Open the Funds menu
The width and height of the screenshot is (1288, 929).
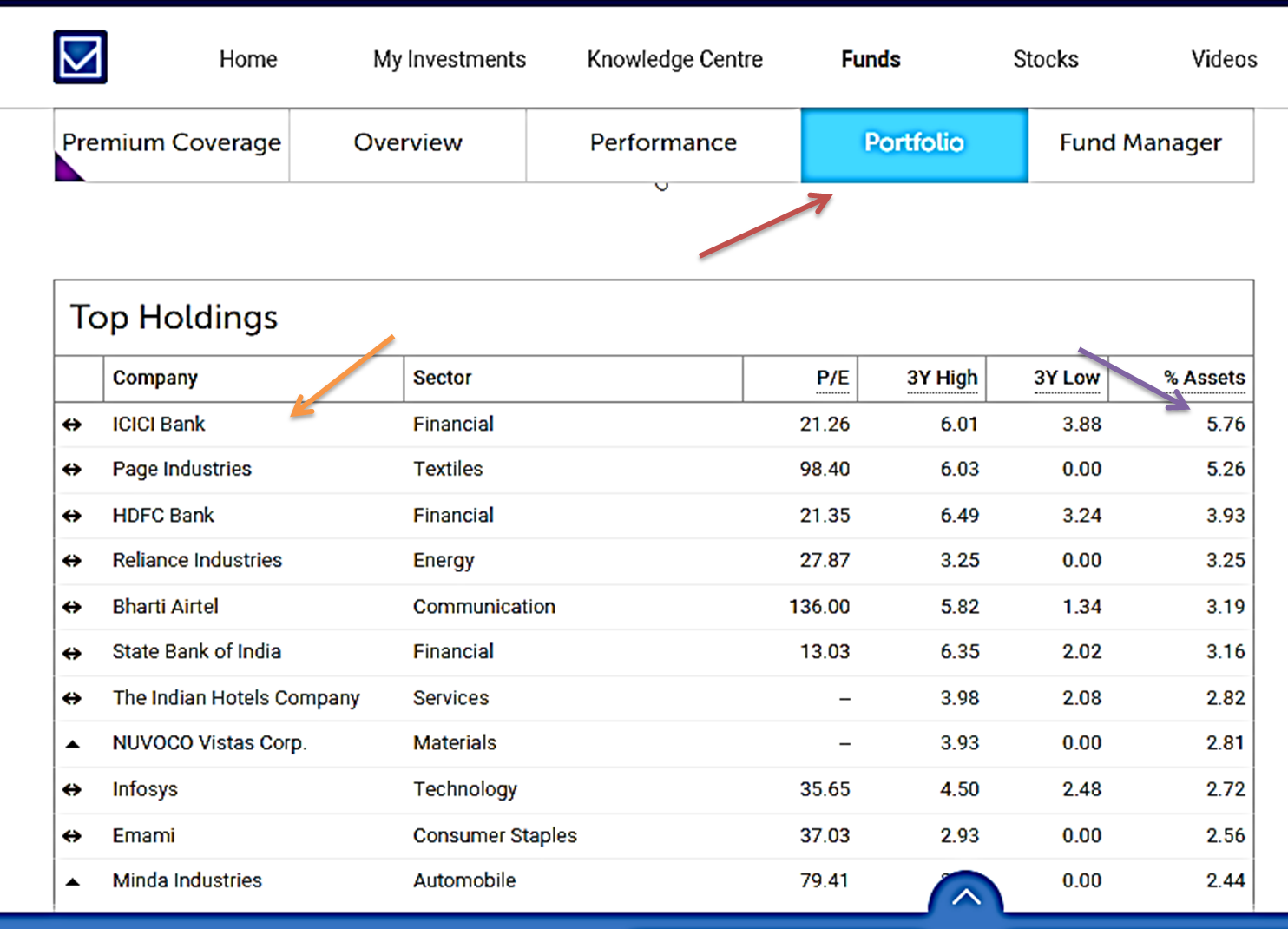coord(871,59)
